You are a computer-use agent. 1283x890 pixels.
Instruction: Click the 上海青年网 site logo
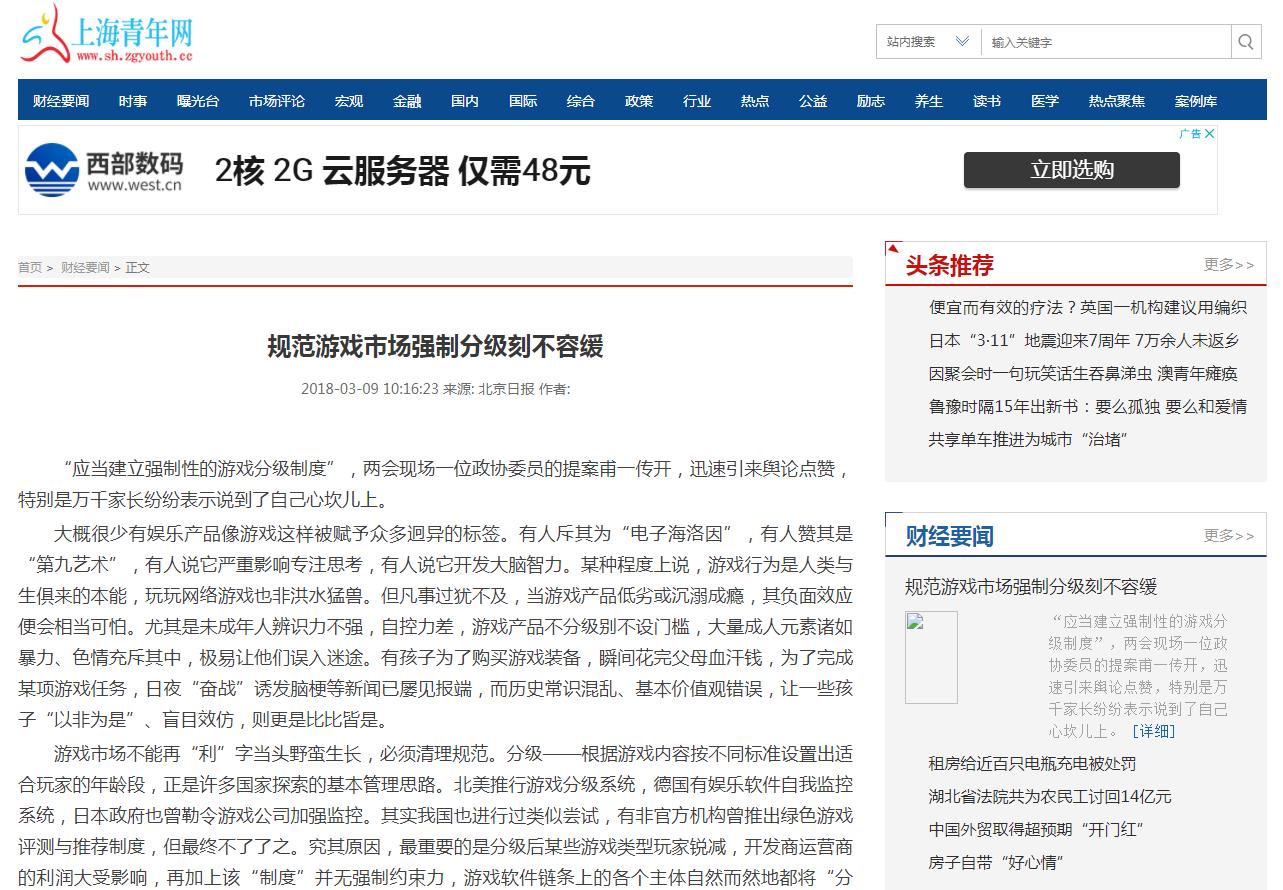(x=106, y=34)
